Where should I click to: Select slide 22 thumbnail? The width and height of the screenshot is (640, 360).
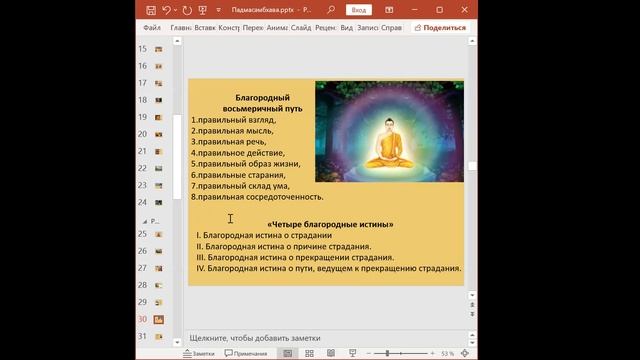pyautogui.click(x=158, y=169)
